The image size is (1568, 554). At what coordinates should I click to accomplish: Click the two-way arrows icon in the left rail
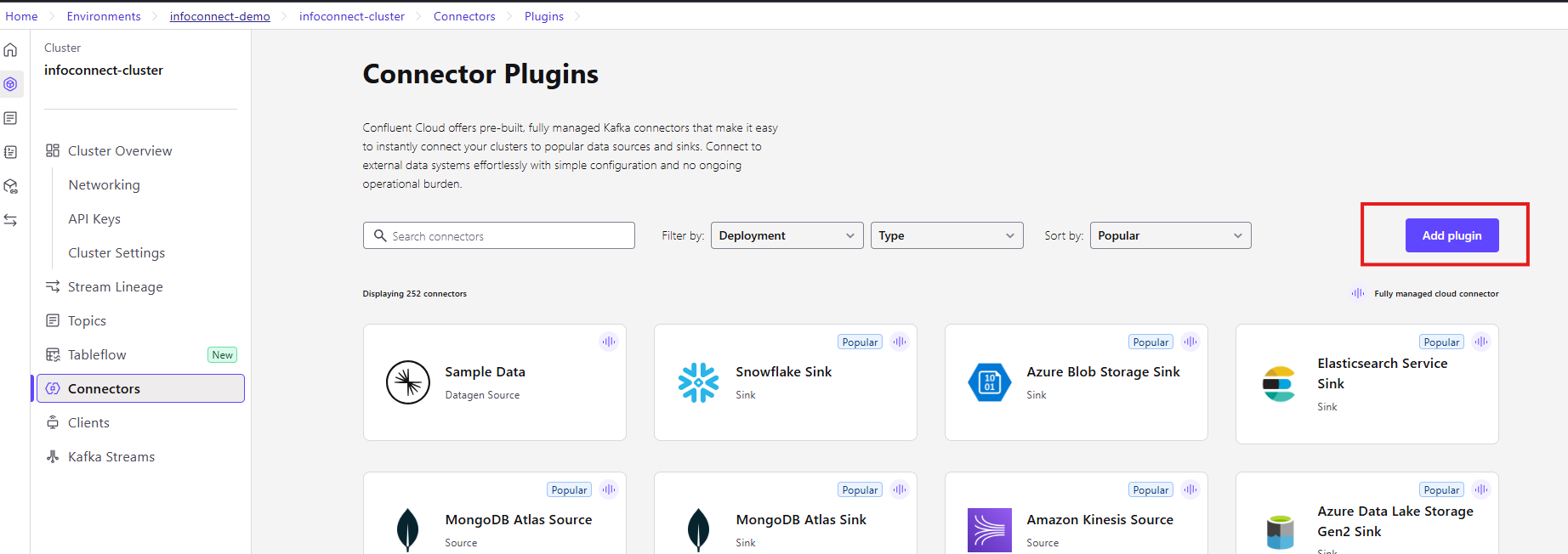click(10, 220)
